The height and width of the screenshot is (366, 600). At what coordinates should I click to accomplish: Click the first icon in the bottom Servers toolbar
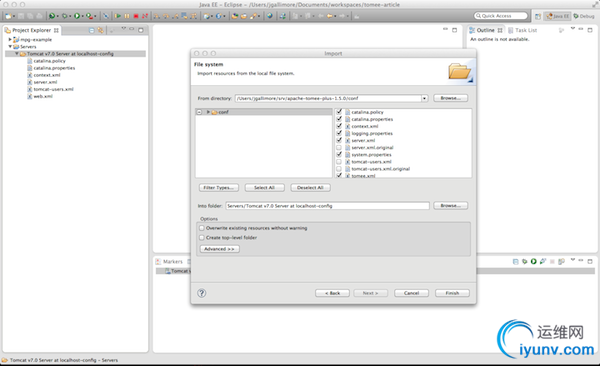(515, 261)
